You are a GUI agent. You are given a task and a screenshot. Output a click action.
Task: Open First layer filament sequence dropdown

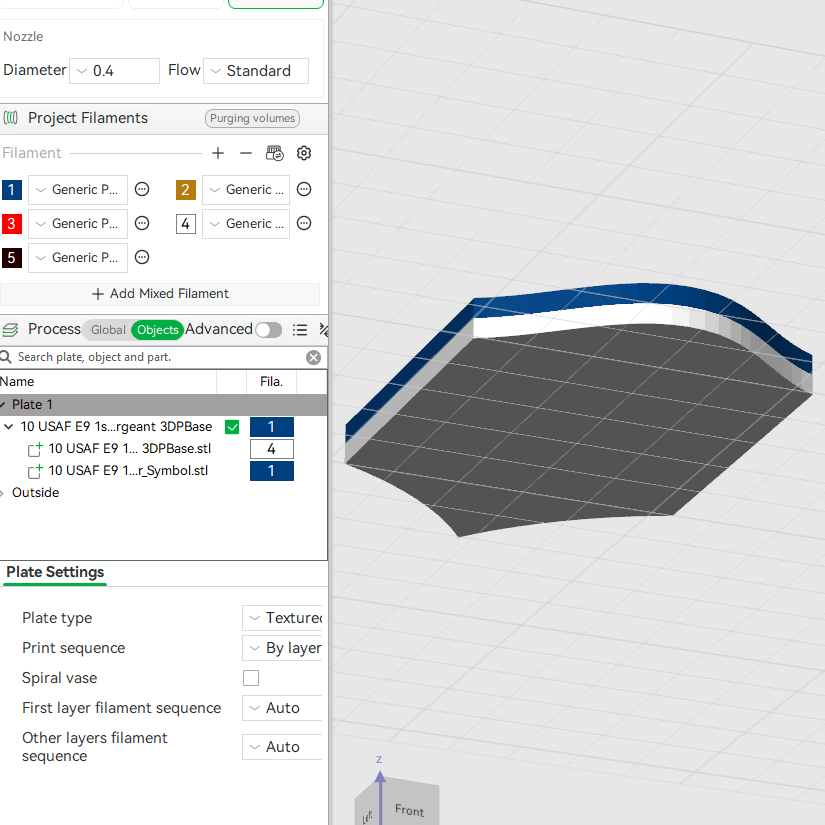pos(283,708)
